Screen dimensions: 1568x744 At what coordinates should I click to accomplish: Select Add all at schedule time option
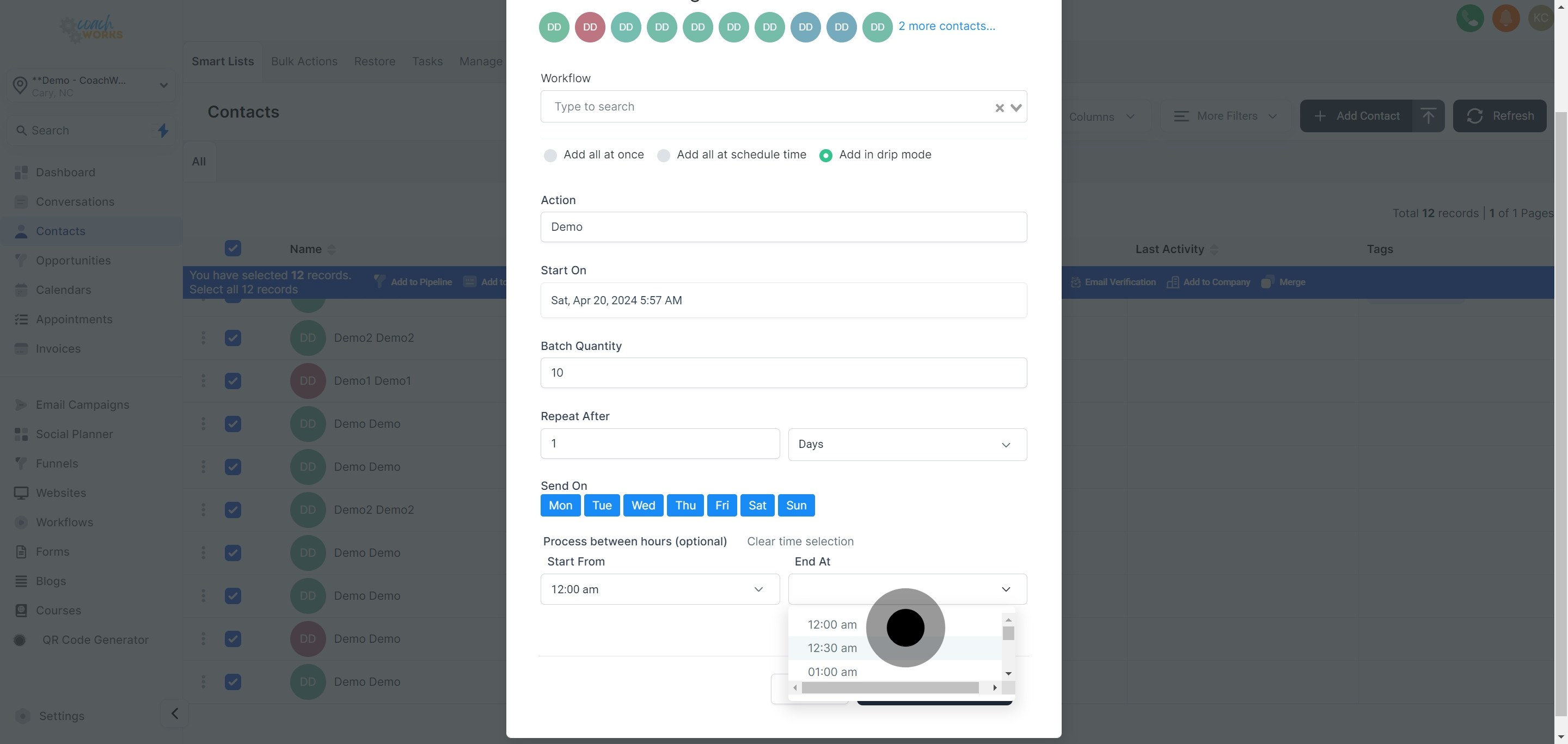664,155
